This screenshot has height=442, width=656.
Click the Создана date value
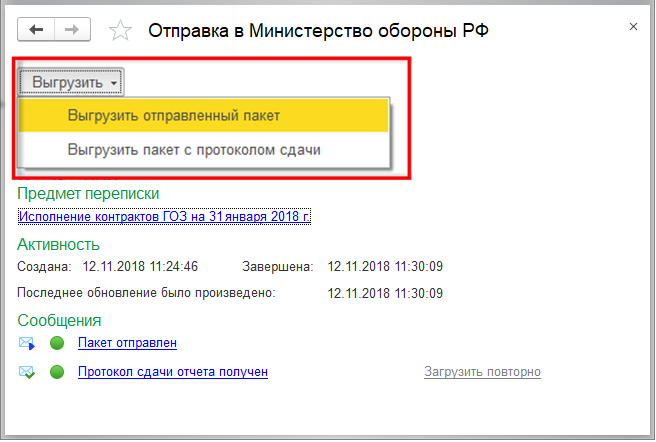(140, 267)
